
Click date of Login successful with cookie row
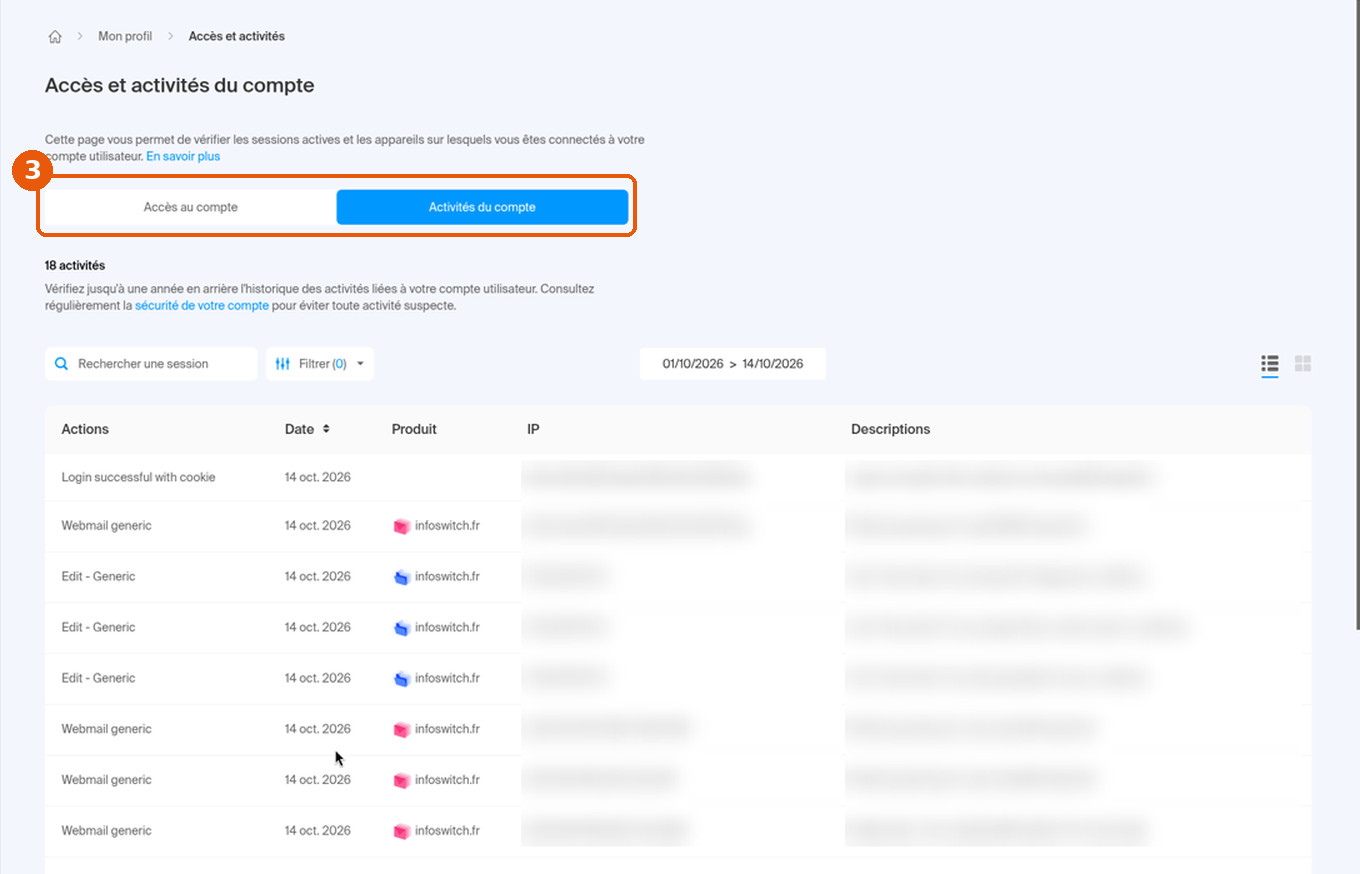(318, 477)
